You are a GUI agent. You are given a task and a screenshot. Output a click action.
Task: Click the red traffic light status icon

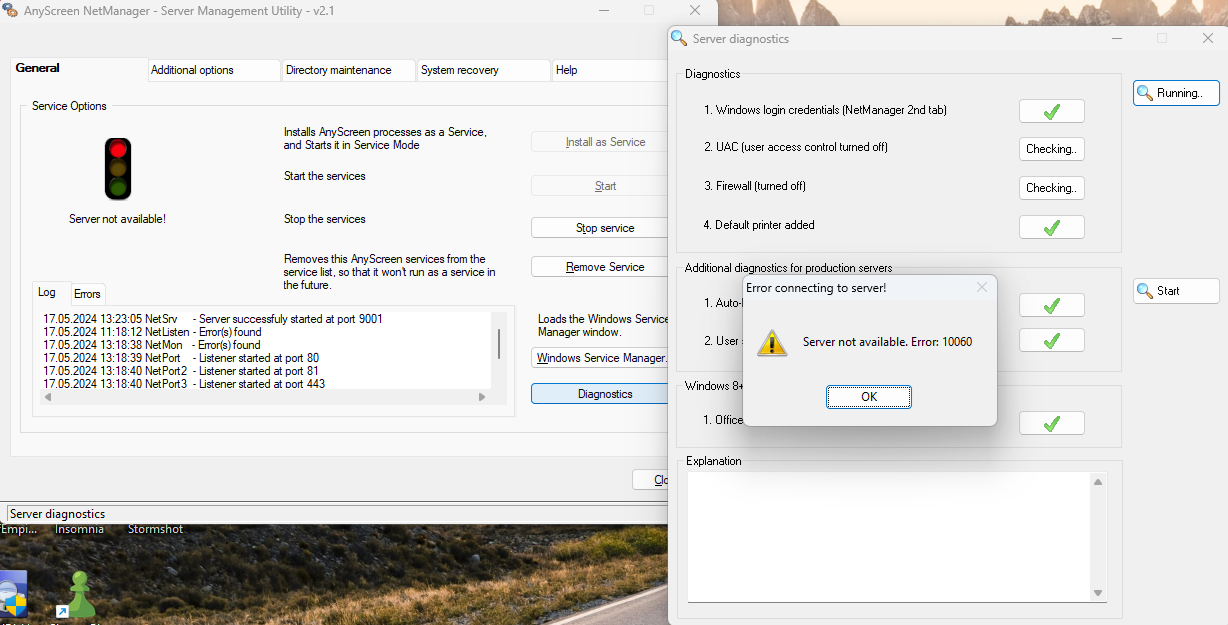click(x=118, y=168)
